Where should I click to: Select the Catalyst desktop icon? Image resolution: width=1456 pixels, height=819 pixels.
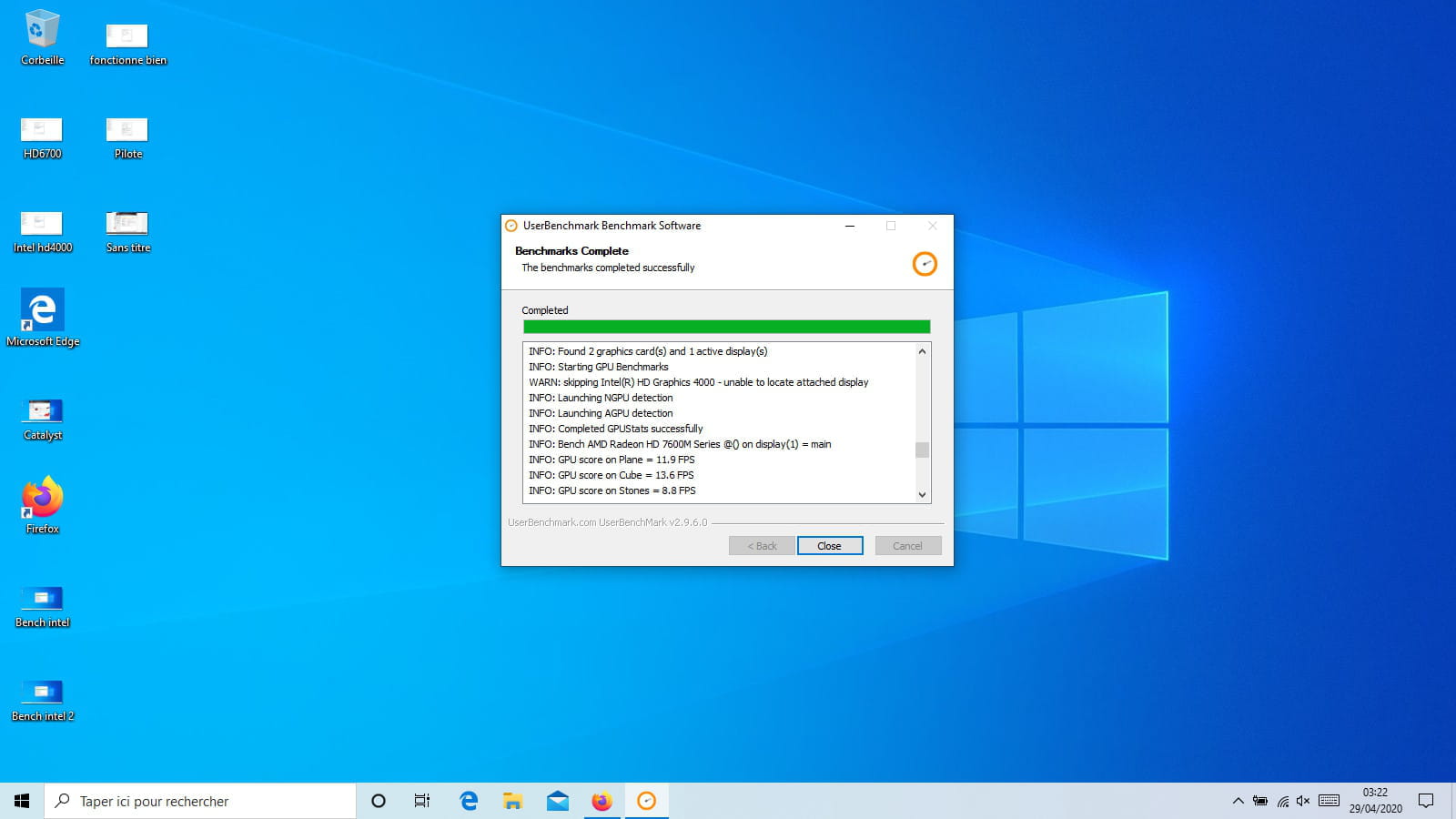[x=42, y=419]
